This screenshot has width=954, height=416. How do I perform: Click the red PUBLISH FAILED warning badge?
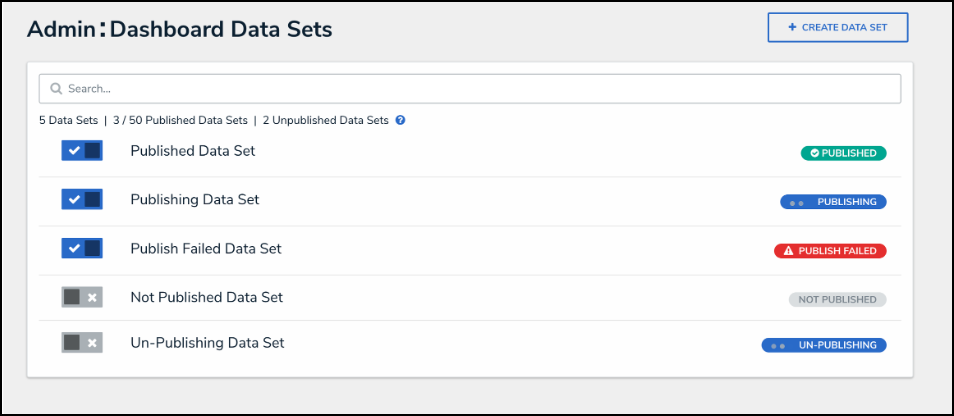click(x=830, y=251)
